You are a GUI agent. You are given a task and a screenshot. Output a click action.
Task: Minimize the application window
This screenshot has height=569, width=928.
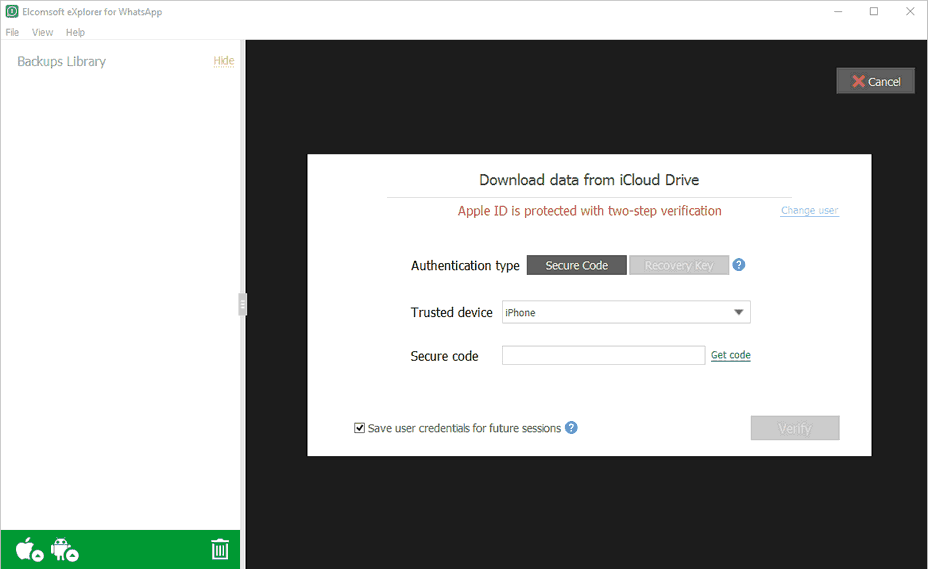pyautogui.click(x=838, y=11)
